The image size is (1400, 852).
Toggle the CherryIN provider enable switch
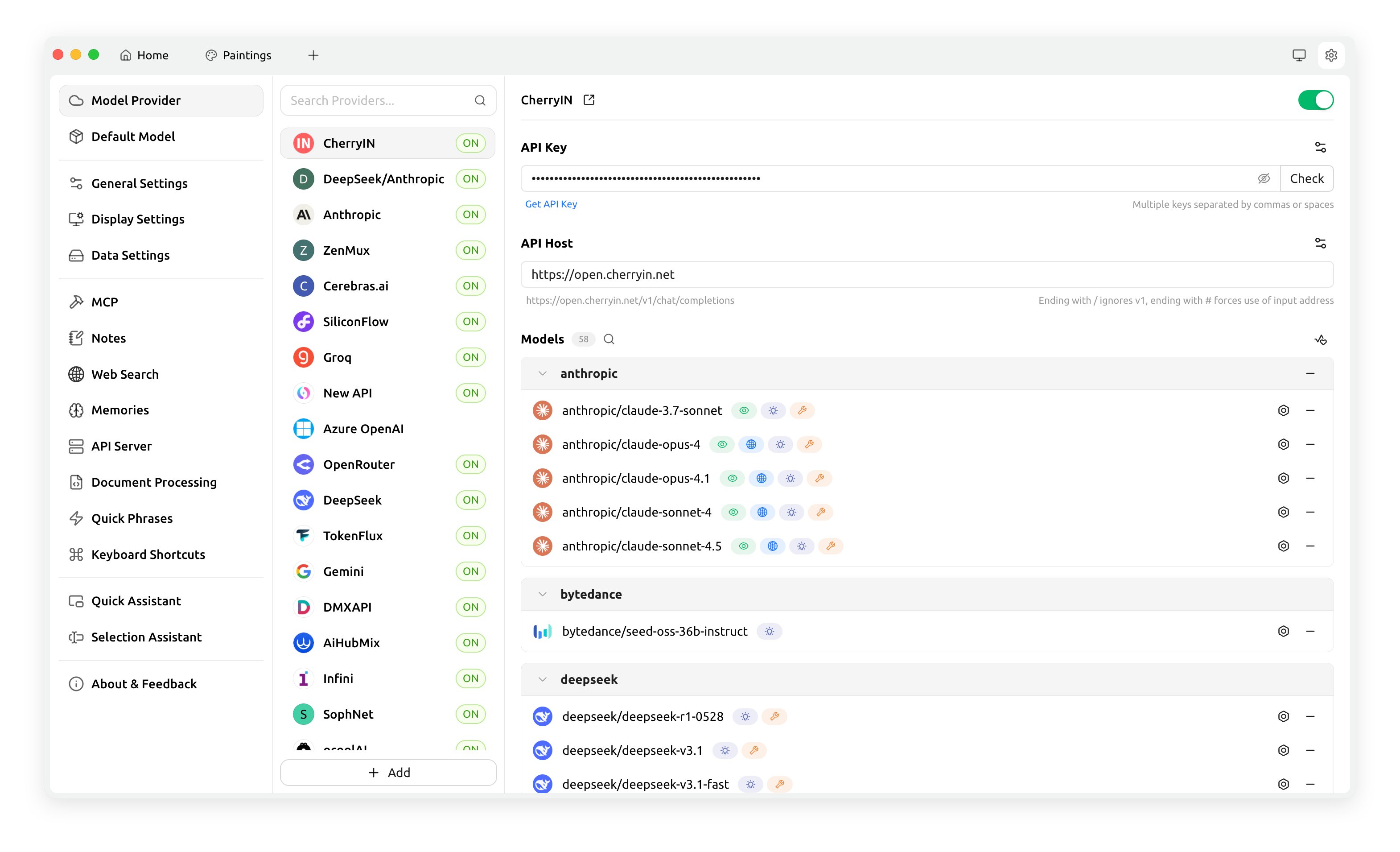(x=1315, y=100)
